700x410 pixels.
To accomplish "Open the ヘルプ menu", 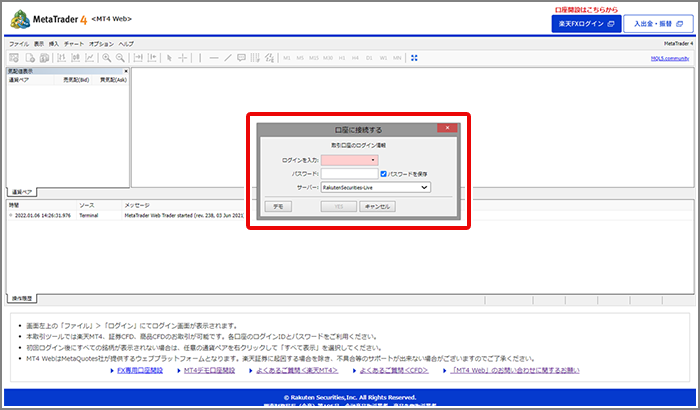I will [126, 44].
